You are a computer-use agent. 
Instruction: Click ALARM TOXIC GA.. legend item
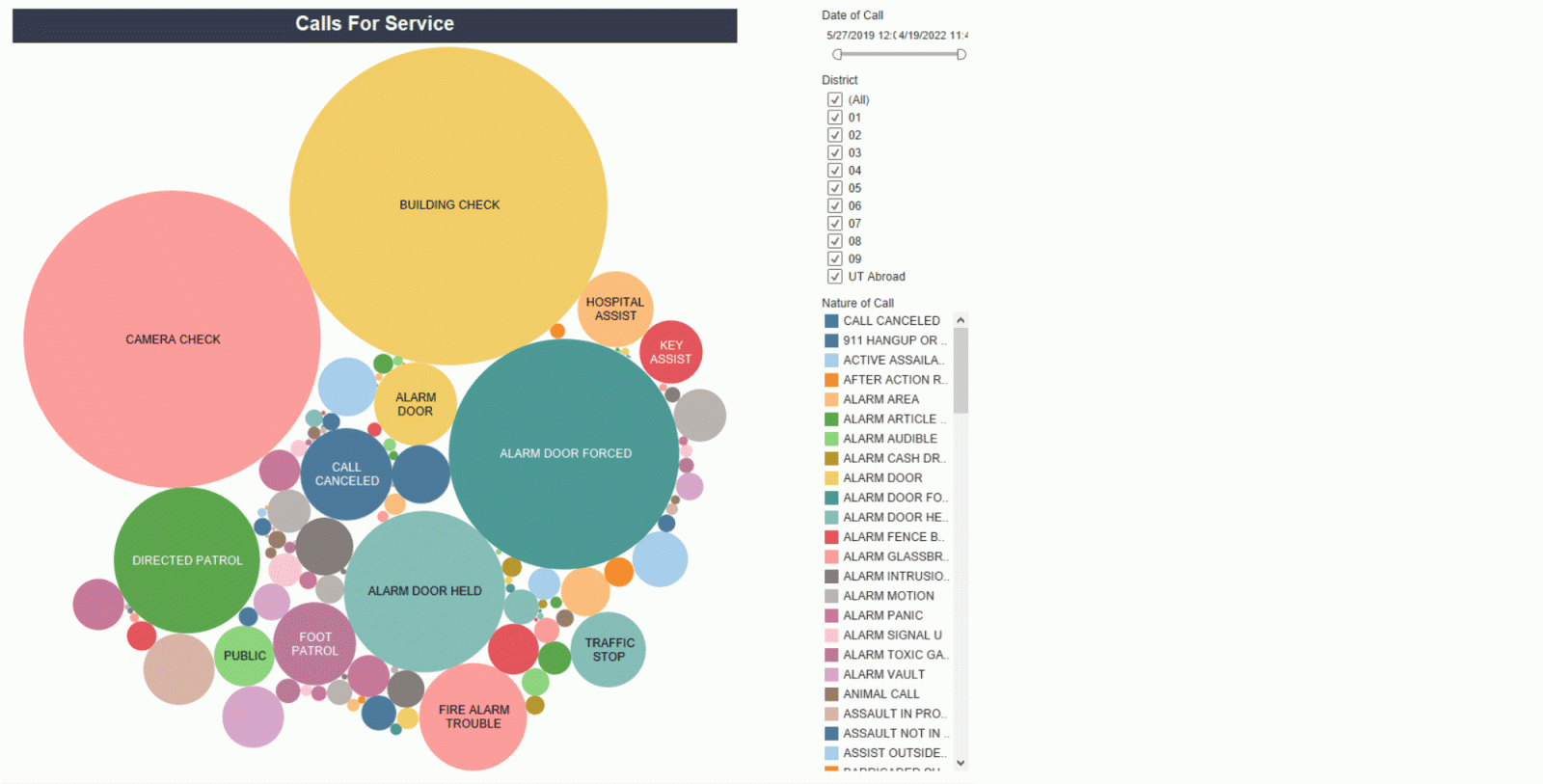[x=886, y=655]
